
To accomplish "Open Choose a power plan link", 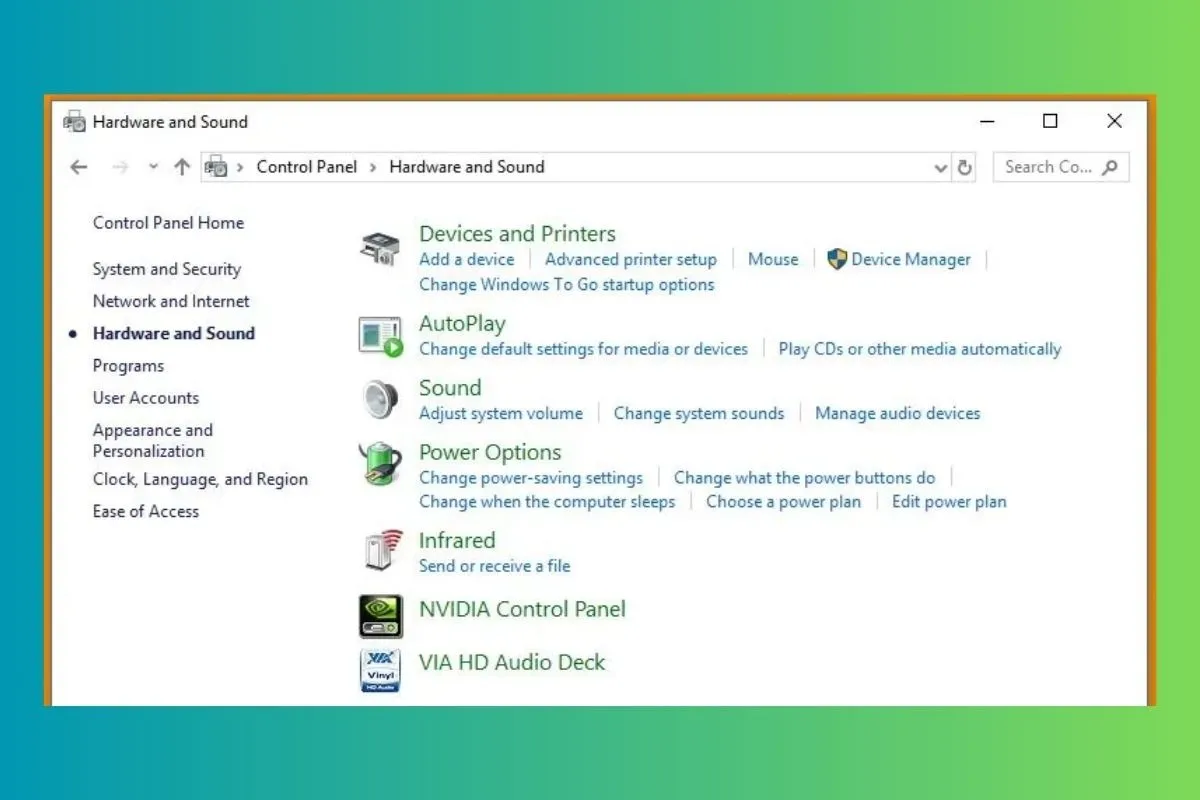I will (782, 502).
